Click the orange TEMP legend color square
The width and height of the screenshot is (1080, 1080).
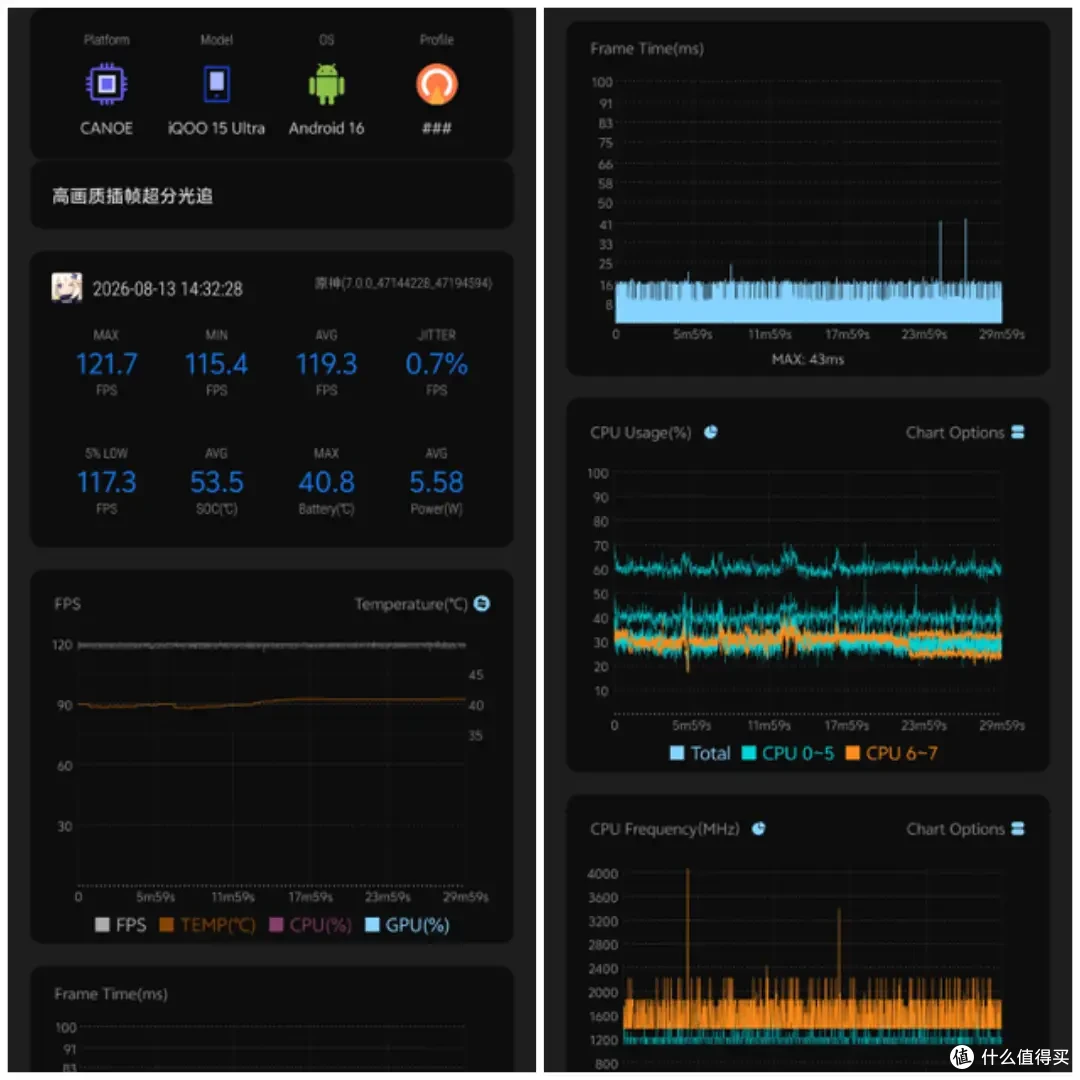[x=167, y=925]
